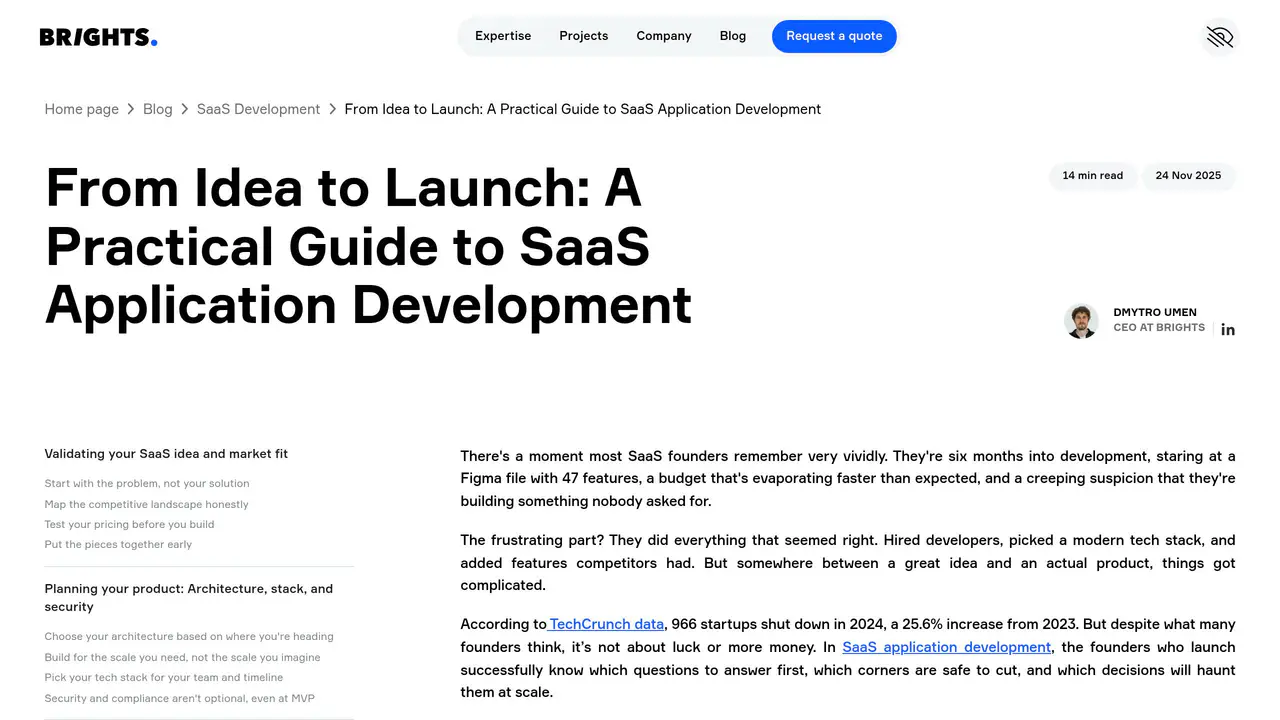Open SaaS Development breadcrumb link
This screenshot has width=1280, height=720.
coord(258,109)
